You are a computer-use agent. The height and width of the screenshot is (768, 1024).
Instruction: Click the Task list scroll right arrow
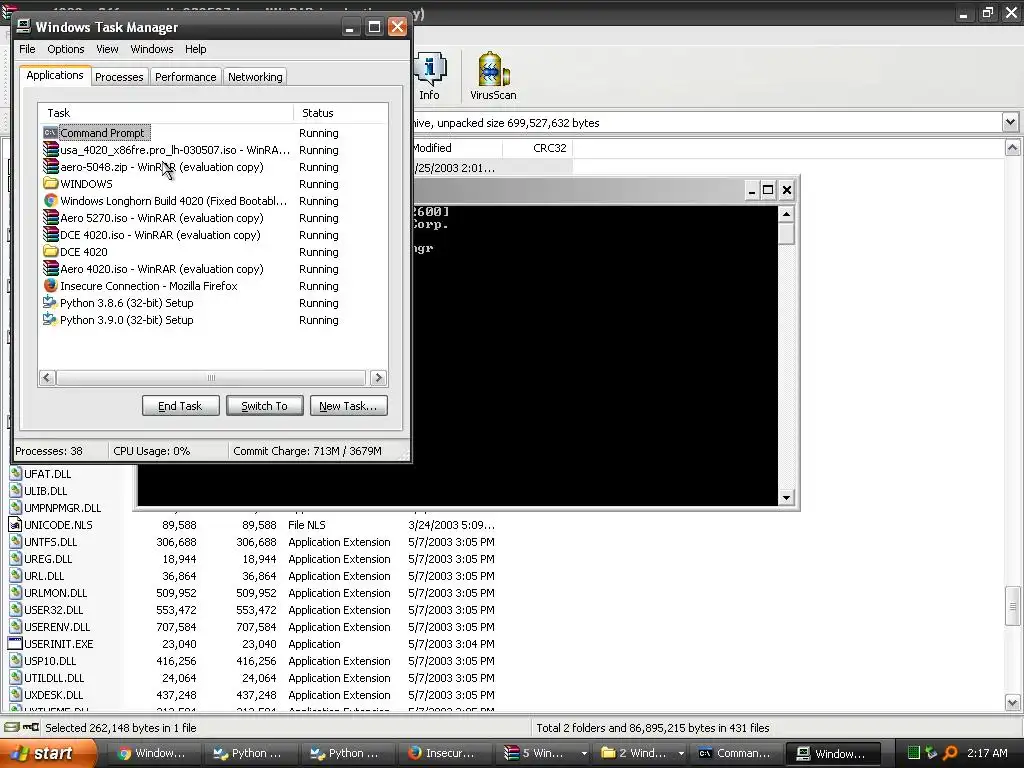[378, 377]
